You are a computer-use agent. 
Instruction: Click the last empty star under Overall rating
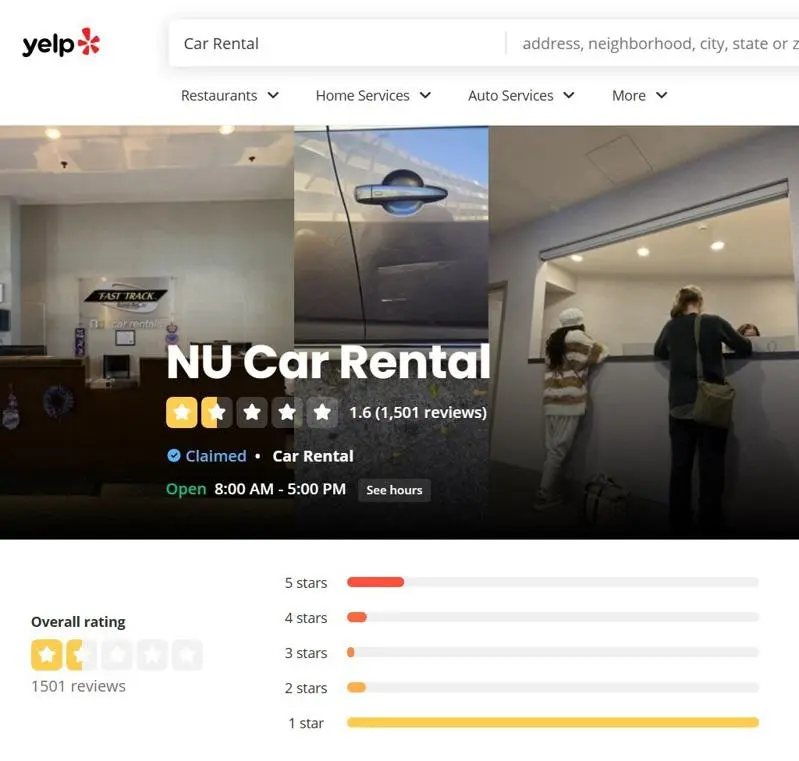(x=187, y=654)
